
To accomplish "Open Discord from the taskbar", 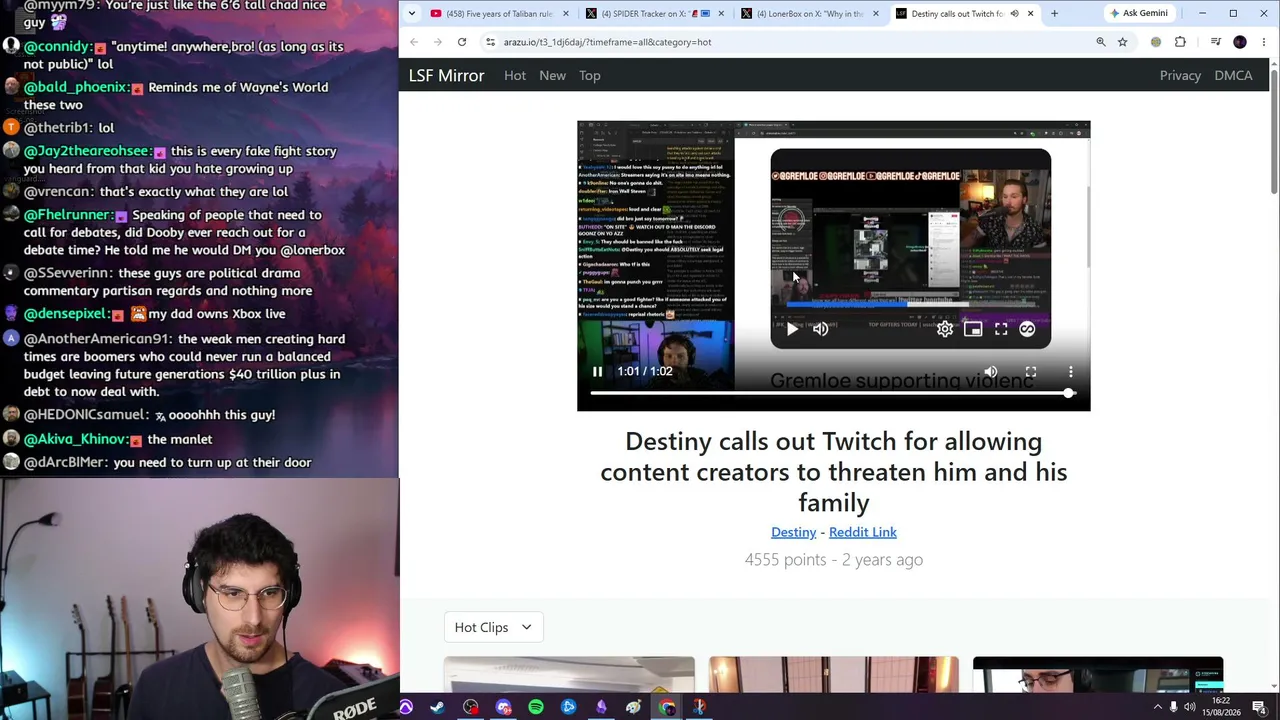I will (x=504, y=708).
